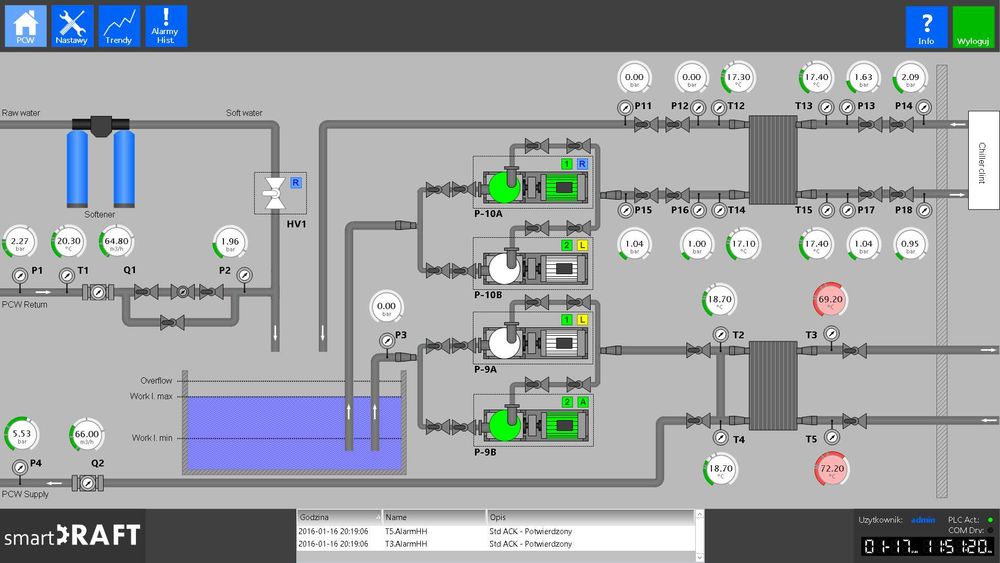1000x563 pixels.
Task: Show the Trendy trend charts
Action: pos(119,26)
